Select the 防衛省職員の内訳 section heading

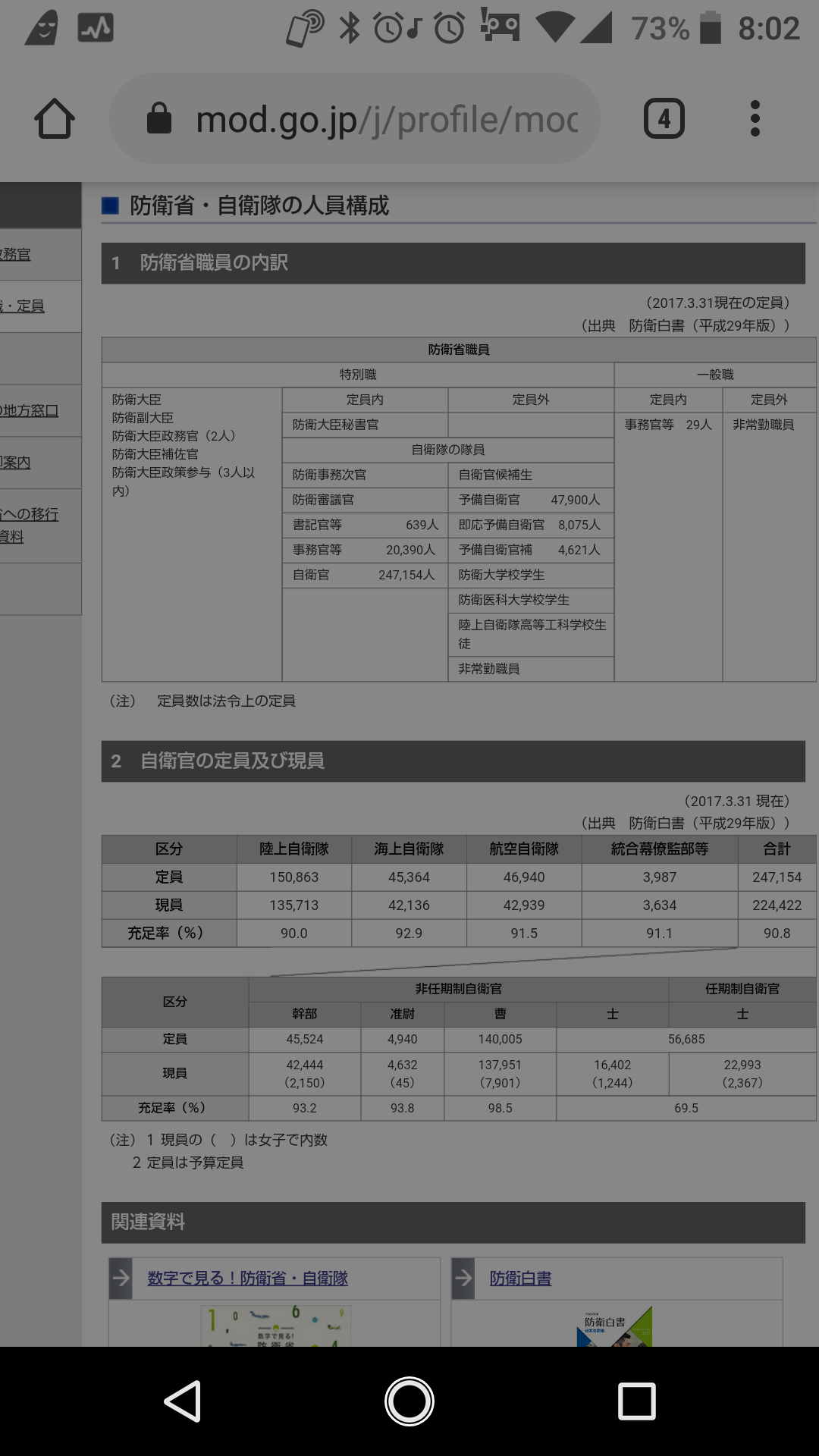pos(453,263)
